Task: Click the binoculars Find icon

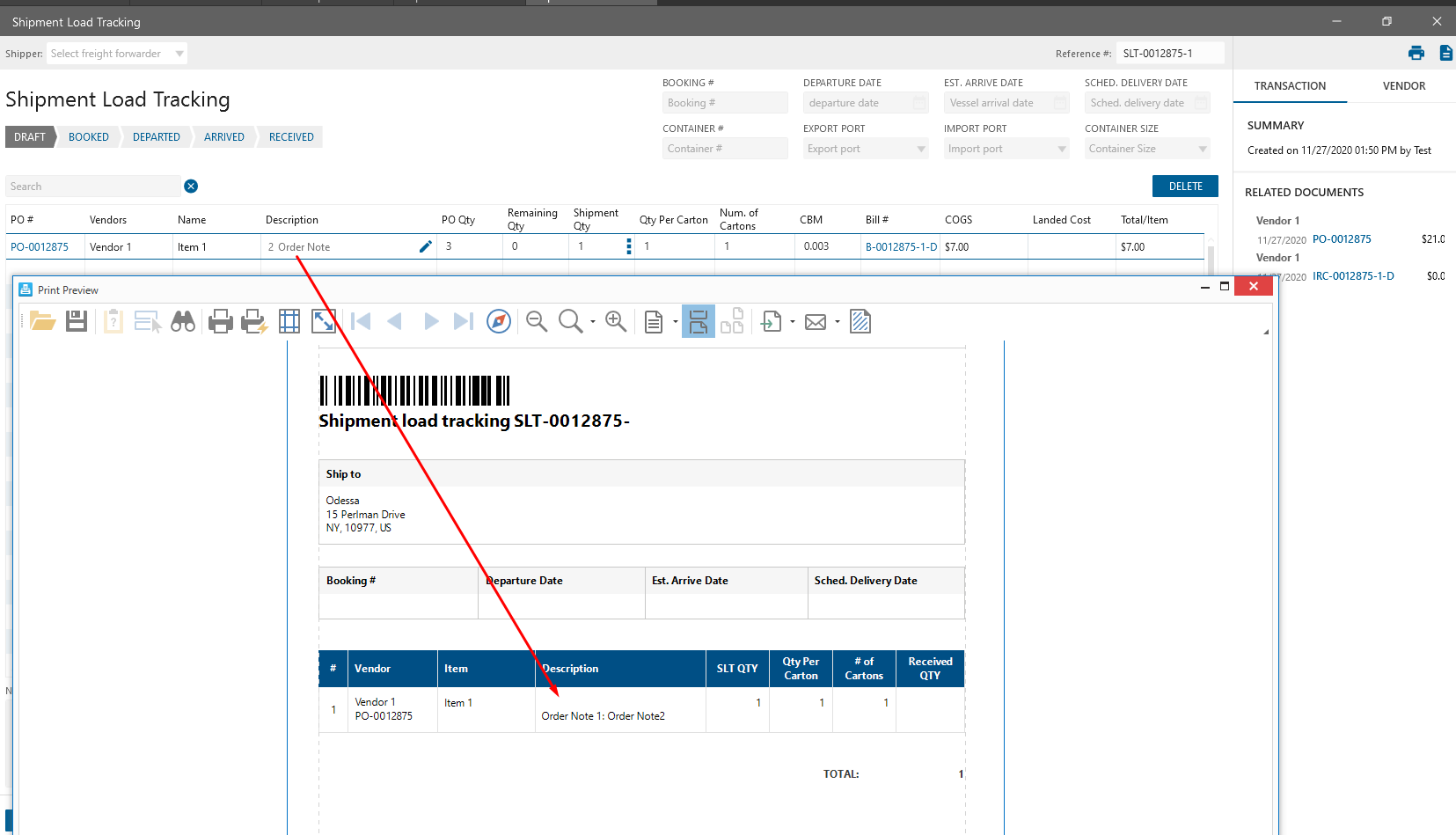Action: tap(183, 322)
